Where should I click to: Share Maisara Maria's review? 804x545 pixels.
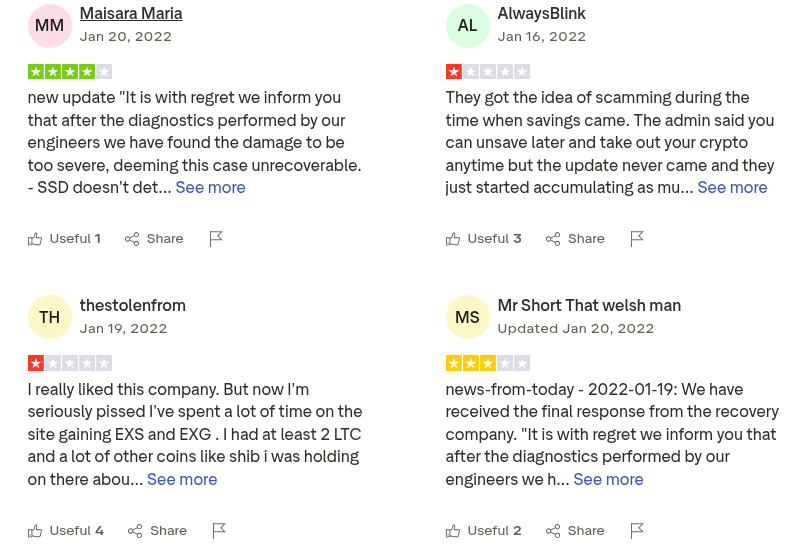(154, 239)
